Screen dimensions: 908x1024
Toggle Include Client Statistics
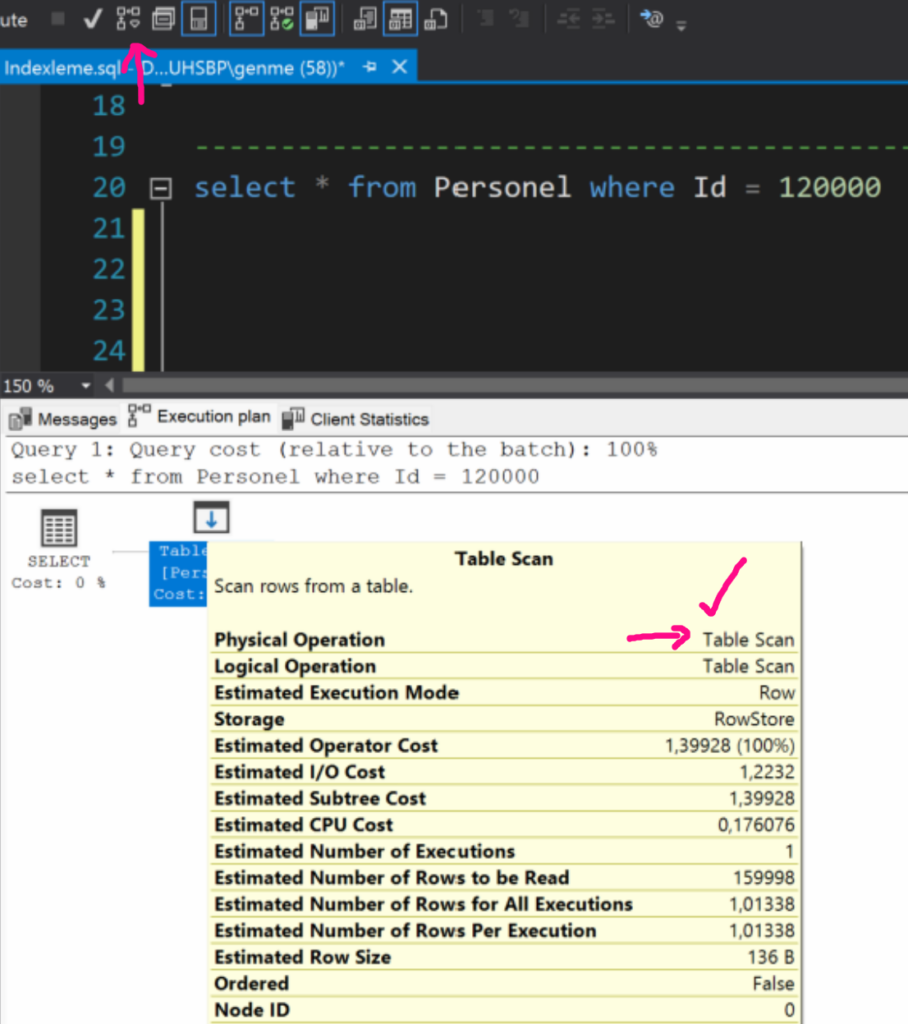pos(316,19)
